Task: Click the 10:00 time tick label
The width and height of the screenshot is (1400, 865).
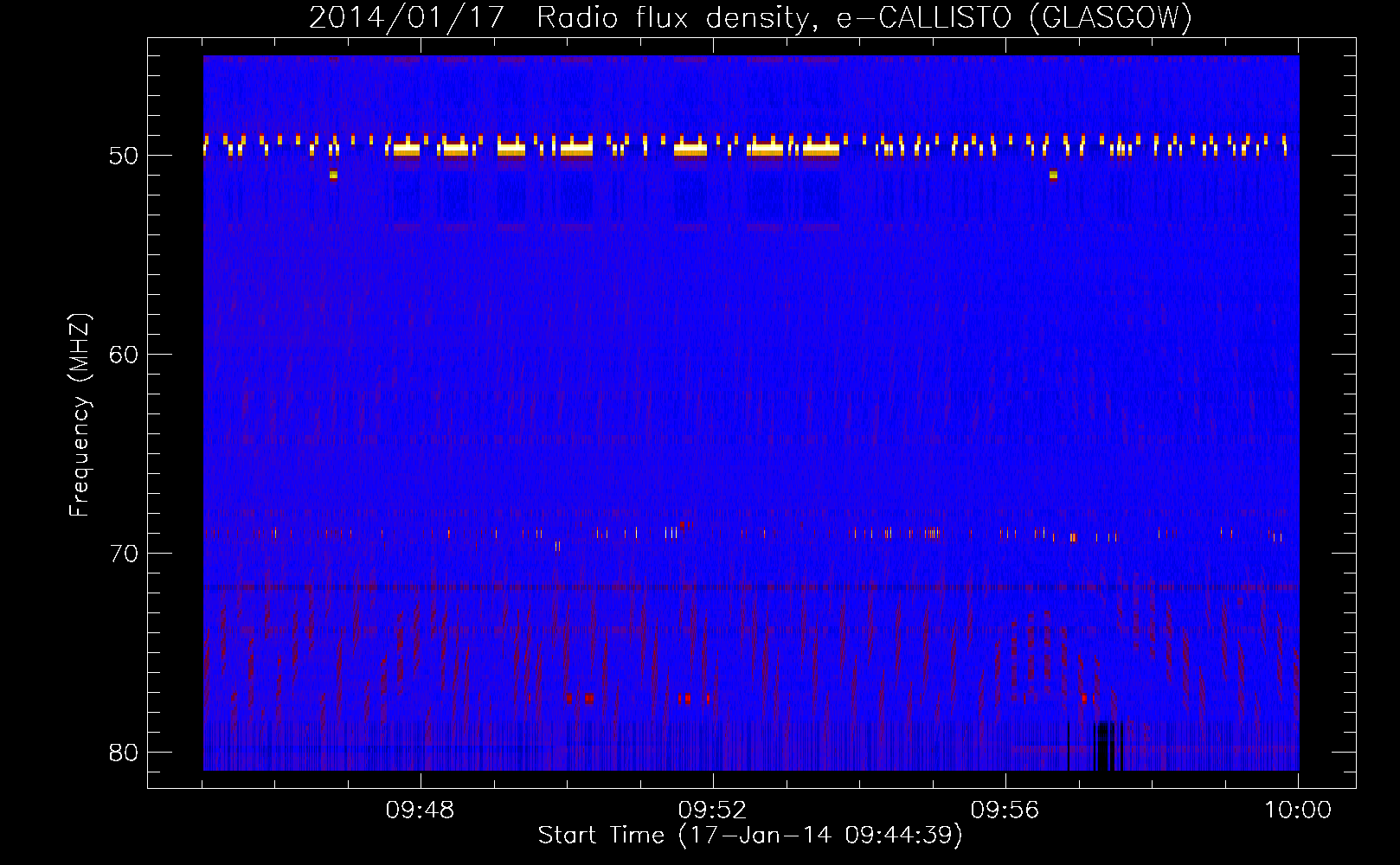Action: 1298,811
